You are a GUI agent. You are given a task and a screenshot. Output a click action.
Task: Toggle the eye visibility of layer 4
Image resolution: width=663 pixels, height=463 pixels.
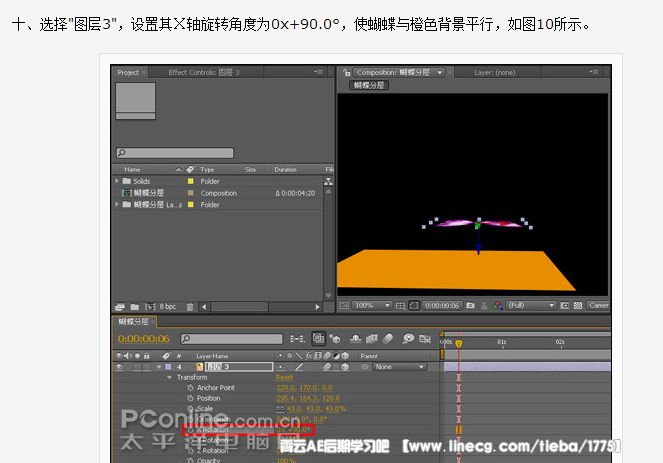pyautogui.click(x=120, y=367)
